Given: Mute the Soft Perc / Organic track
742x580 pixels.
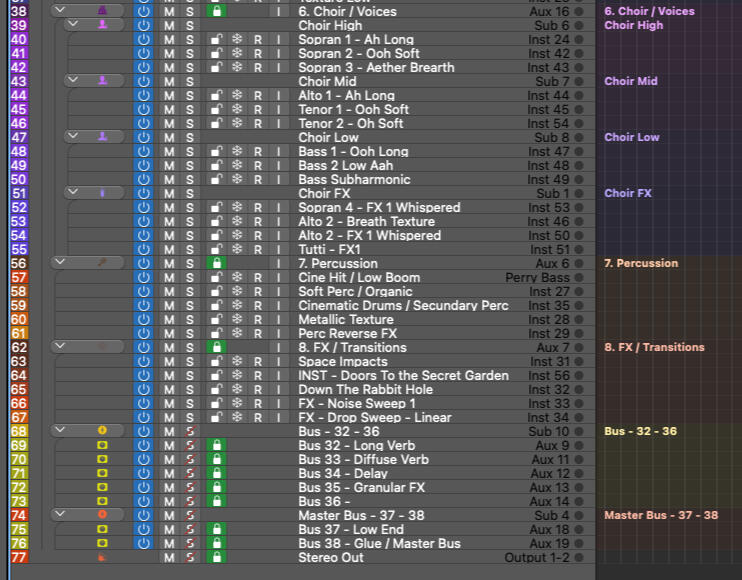Looking at the screenshot, I should click(x=169, y=291).
